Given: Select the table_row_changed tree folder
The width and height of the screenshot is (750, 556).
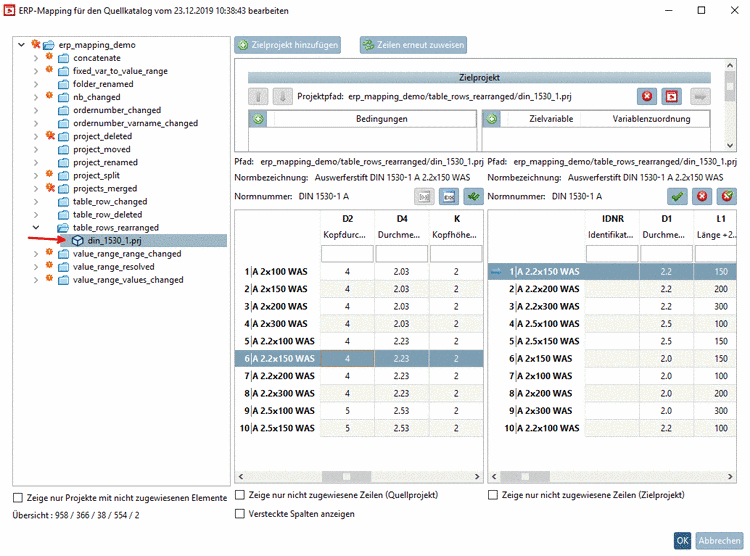Looking at the screenshot, I should click(x=110, y=201).
